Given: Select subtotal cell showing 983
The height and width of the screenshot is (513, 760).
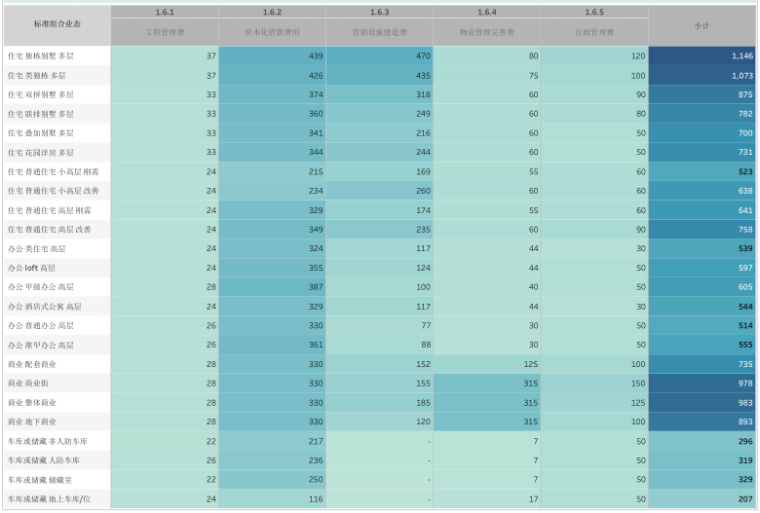Looking at the screenshot, I should point(702,402).
